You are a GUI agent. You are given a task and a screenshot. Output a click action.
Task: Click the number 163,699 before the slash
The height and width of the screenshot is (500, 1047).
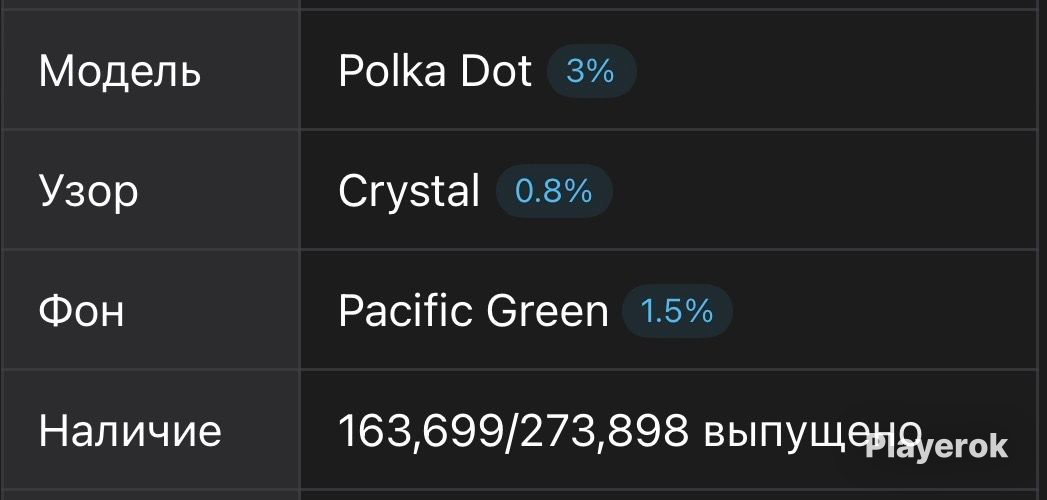(421, 431)
